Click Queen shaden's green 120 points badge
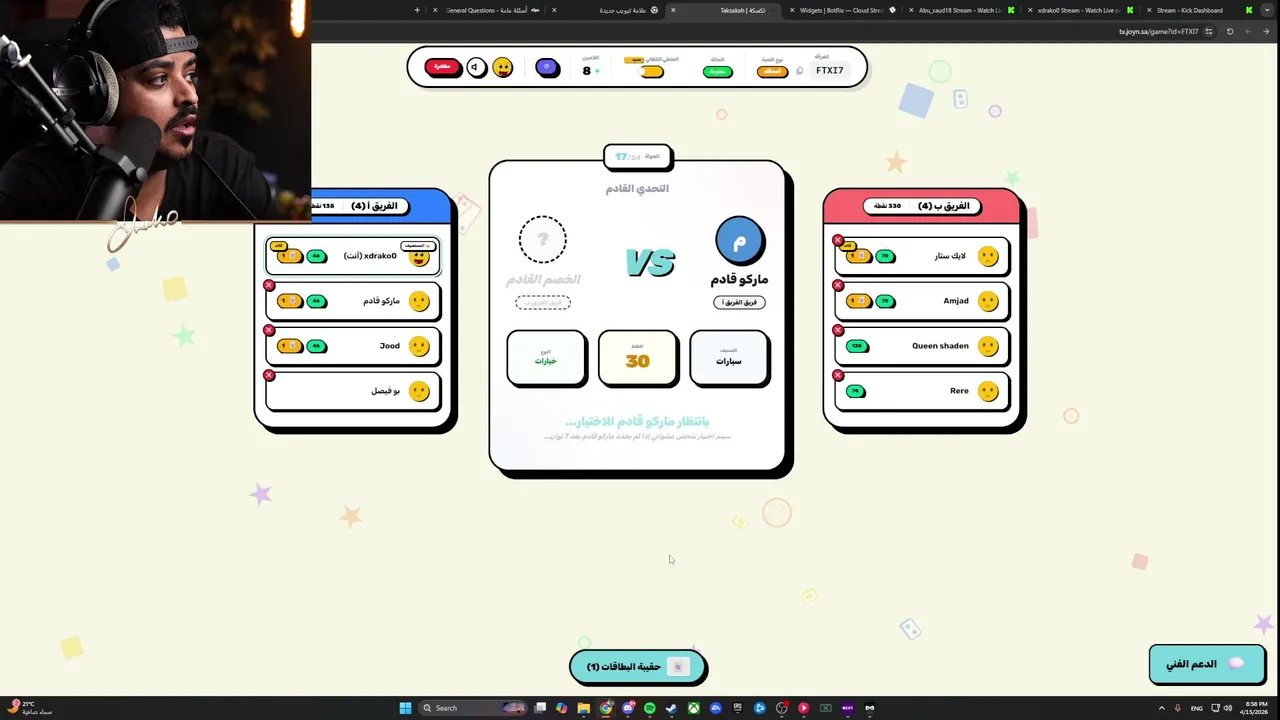The height and width of the screenshot is (720, 1280). pos(856,346)
